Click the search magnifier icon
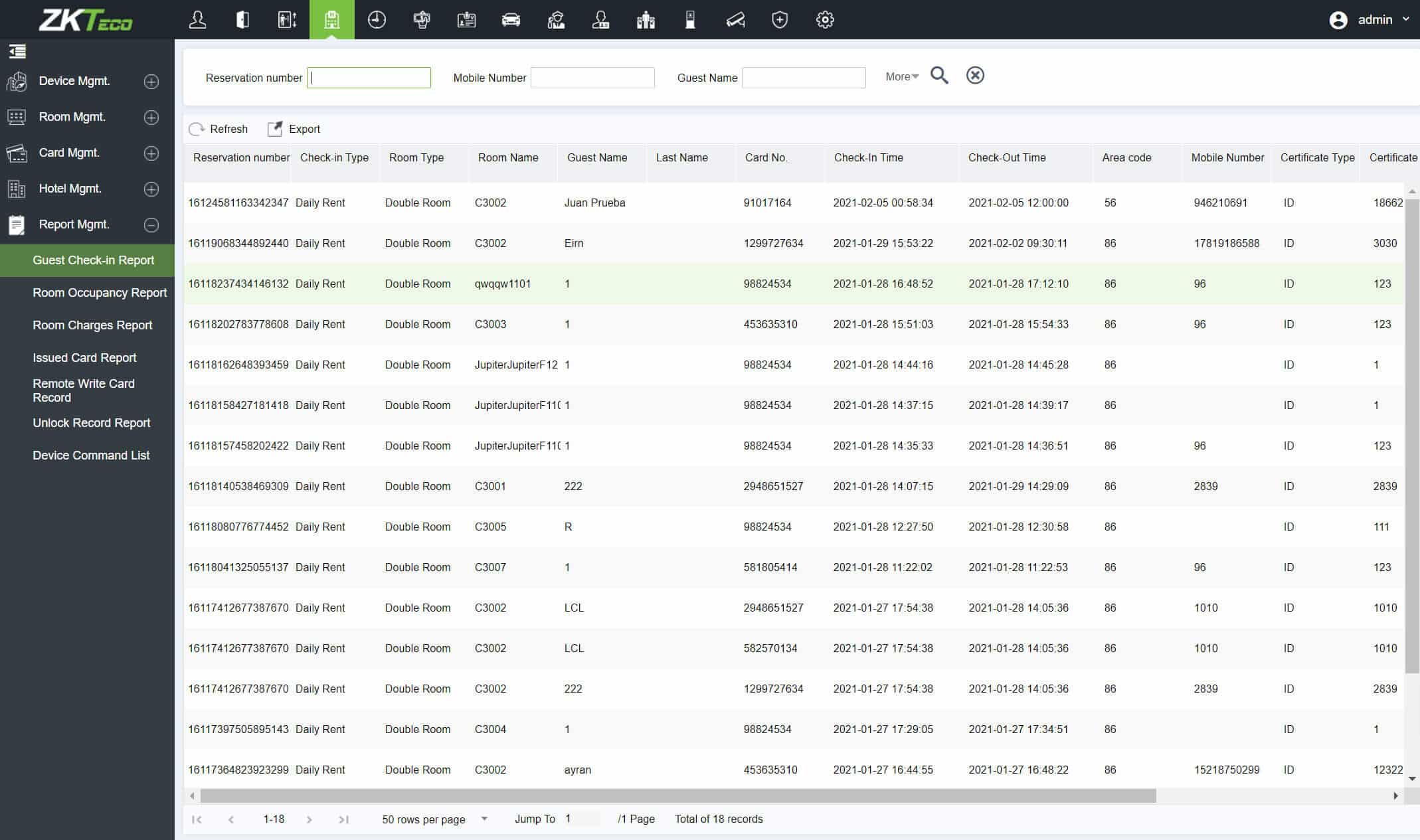 939,76
